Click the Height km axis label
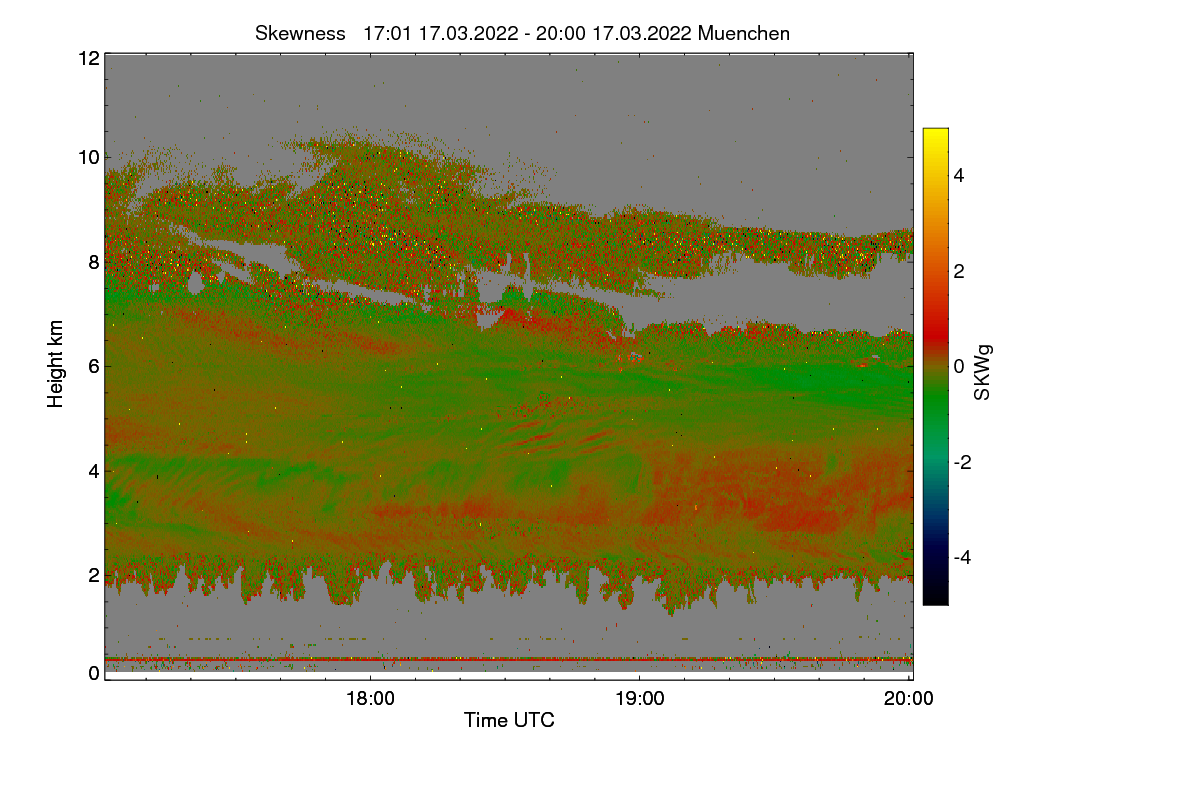 click(x=56, y=364)
